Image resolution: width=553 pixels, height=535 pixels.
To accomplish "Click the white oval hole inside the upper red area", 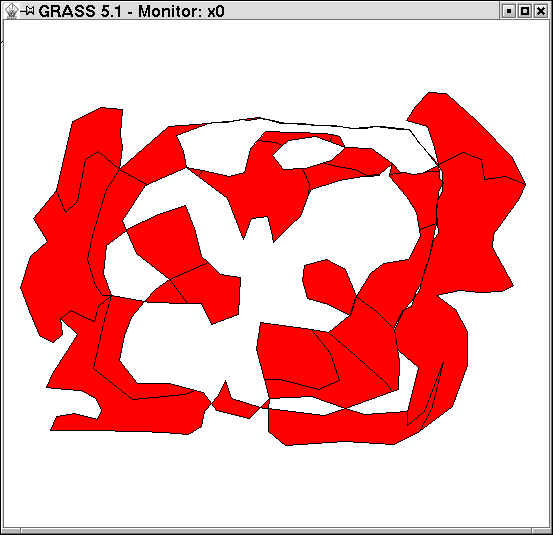I will pyautogui.click(x=308, y=153).
